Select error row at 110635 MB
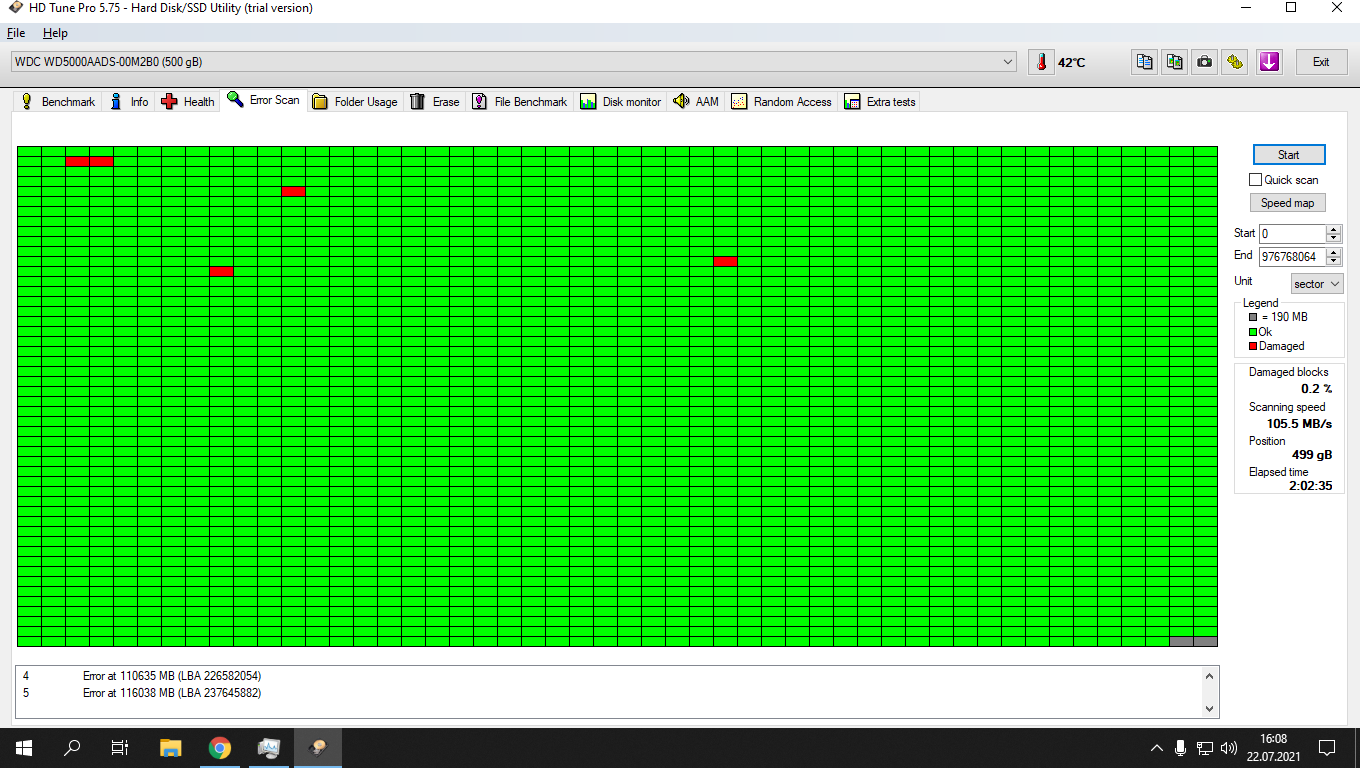The height and width of the screenshot is (768, 1360). point(608,676)
